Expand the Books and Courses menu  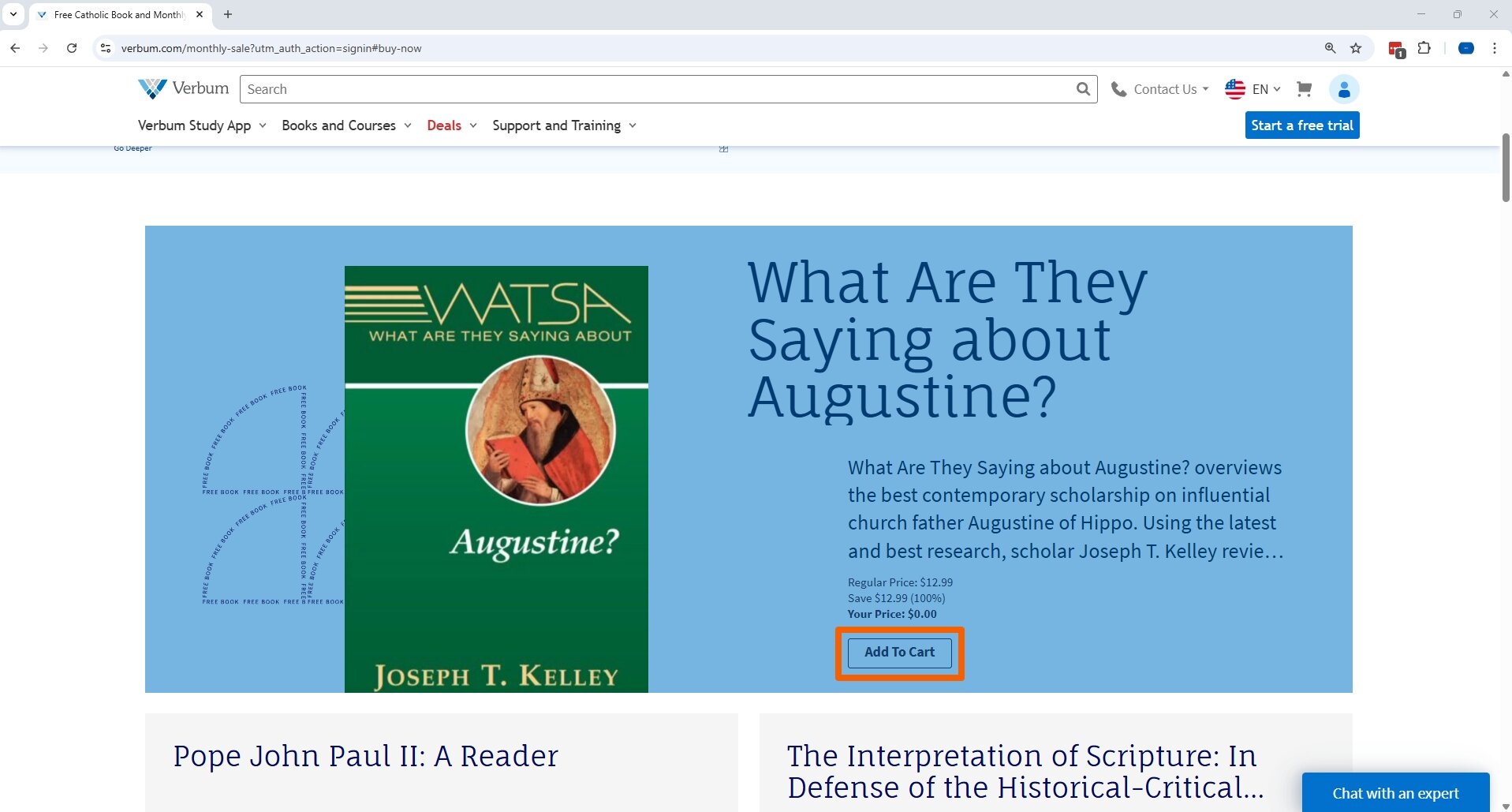(346, 125)
